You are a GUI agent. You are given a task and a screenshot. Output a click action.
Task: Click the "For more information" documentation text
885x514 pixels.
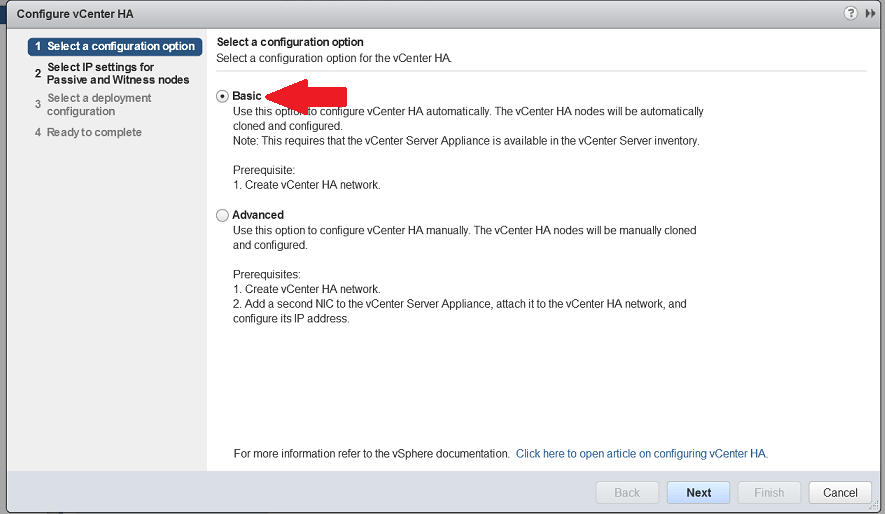point(371,454)
